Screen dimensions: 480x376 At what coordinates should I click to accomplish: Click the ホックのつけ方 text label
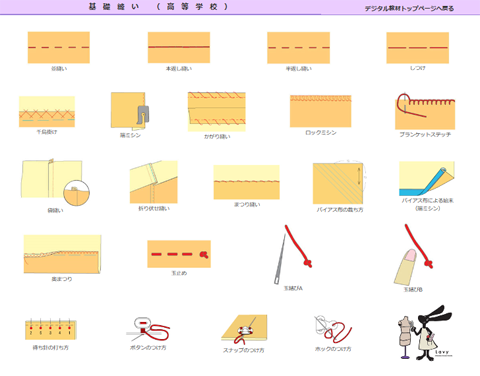[x=333, y=349]
